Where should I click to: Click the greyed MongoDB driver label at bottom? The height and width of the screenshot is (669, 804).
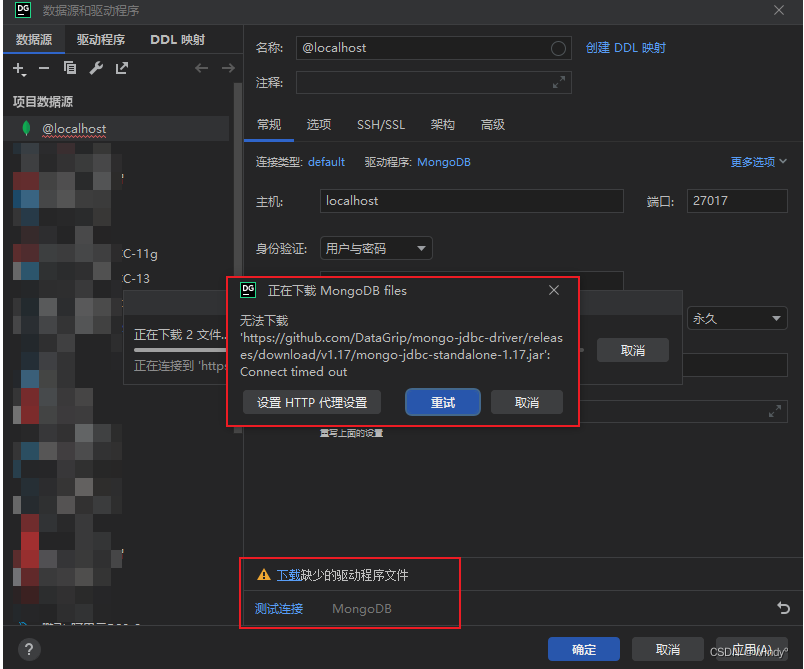[362, 609]
